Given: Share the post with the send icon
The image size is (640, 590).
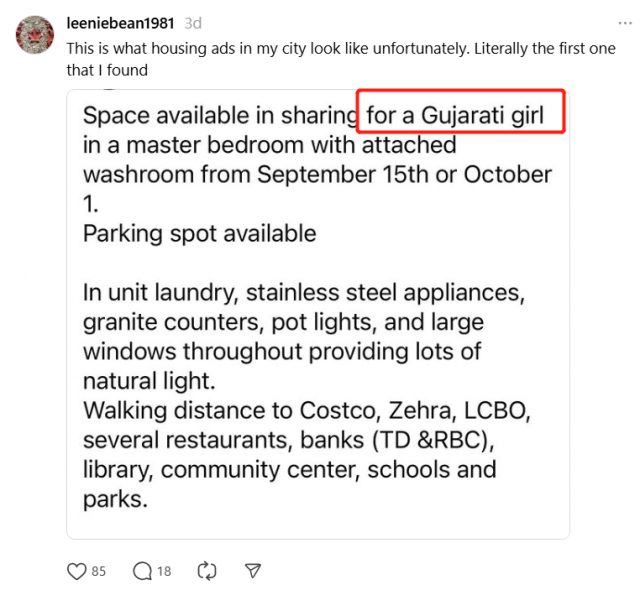Looking at the screenshot, I should (x=254, y=571).
